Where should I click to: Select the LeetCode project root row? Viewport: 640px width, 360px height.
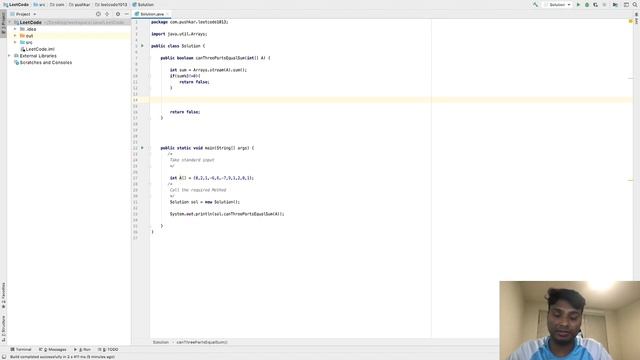click(x=69, y=22)
